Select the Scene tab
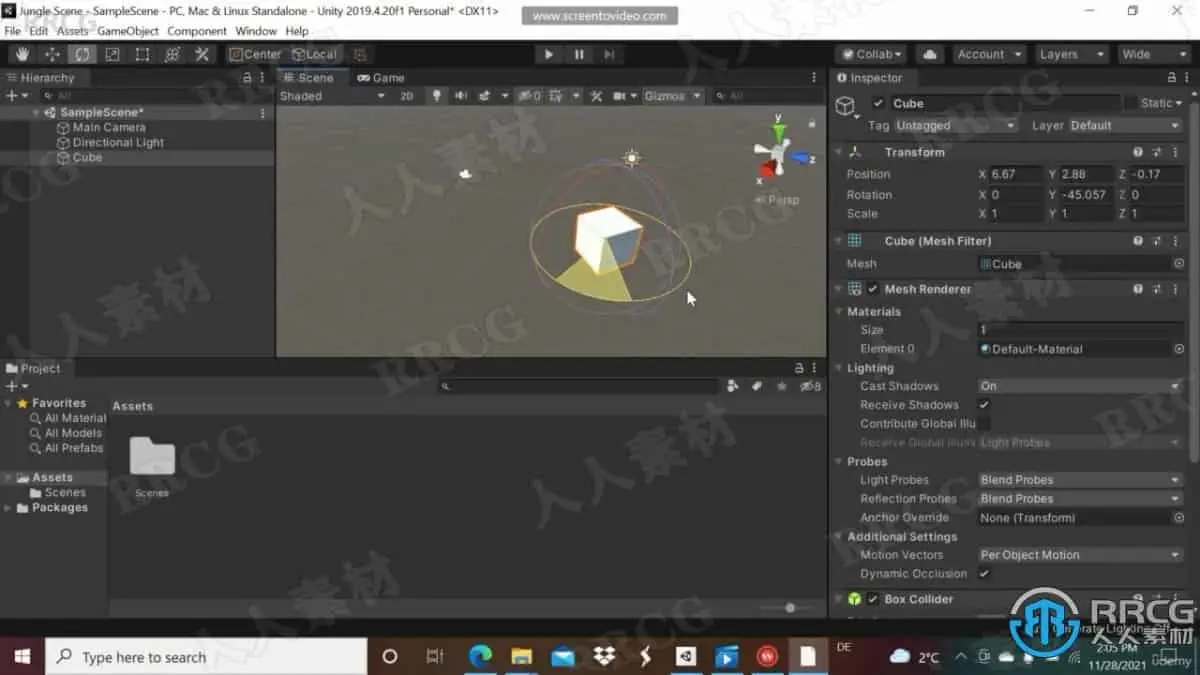The height and width of the screenshot is (675, 1200). pyautogui.click(x=308, y=78)
